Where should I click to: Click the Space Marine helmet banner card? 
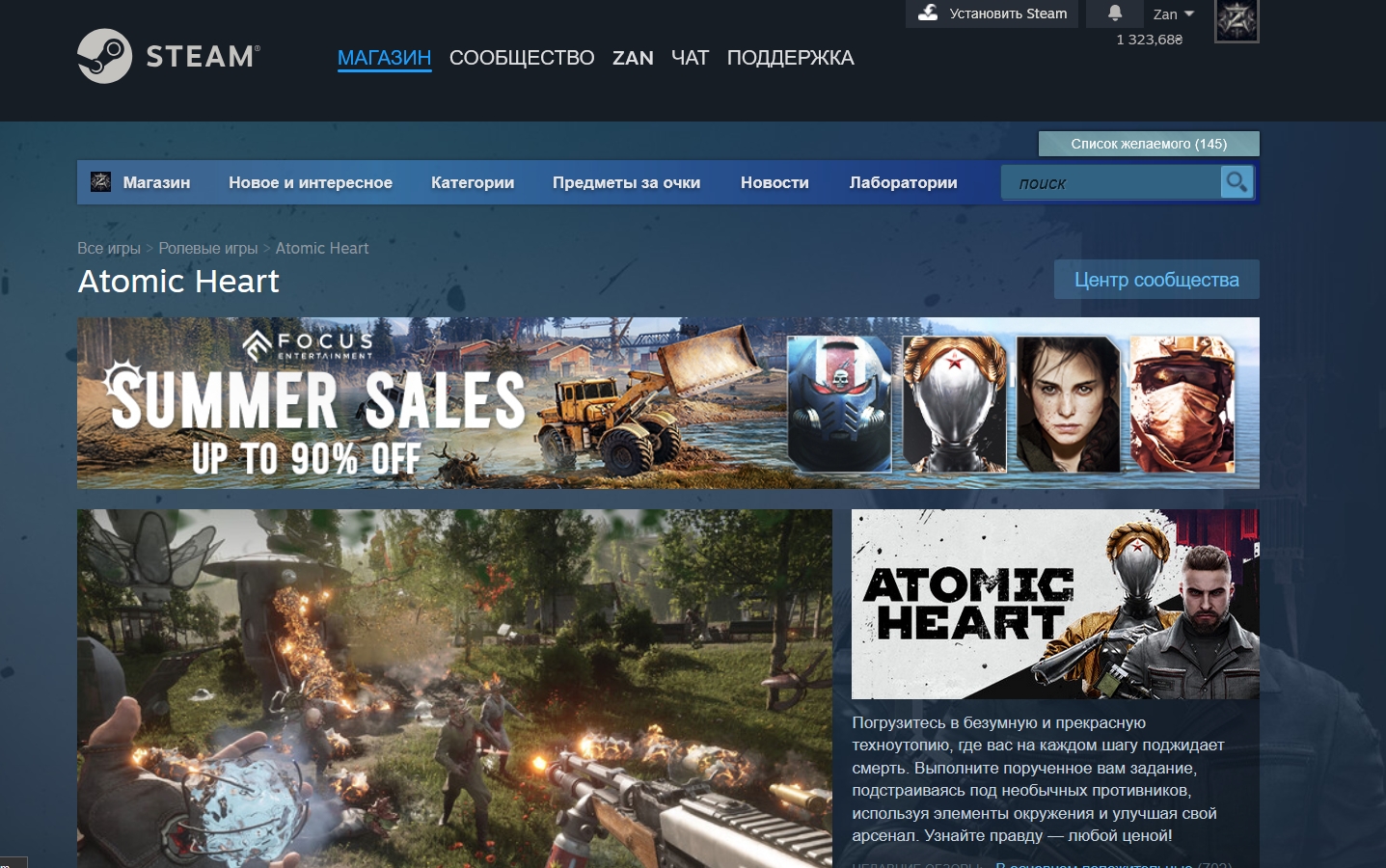[839, 403]
